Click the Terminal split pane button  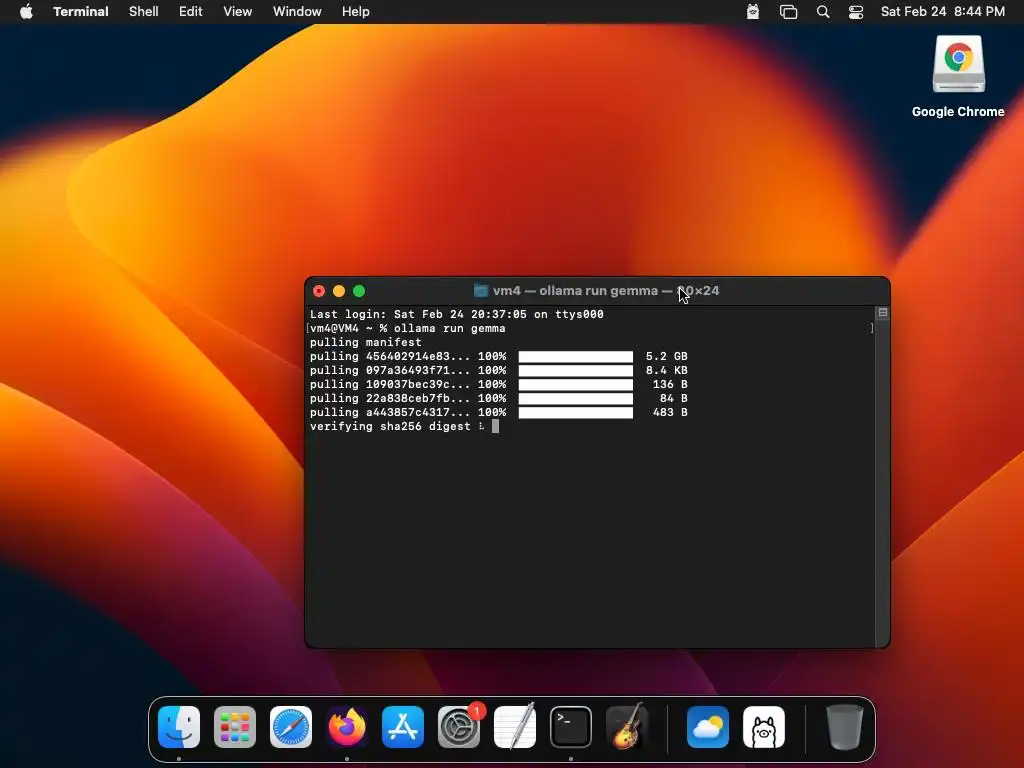883,313
